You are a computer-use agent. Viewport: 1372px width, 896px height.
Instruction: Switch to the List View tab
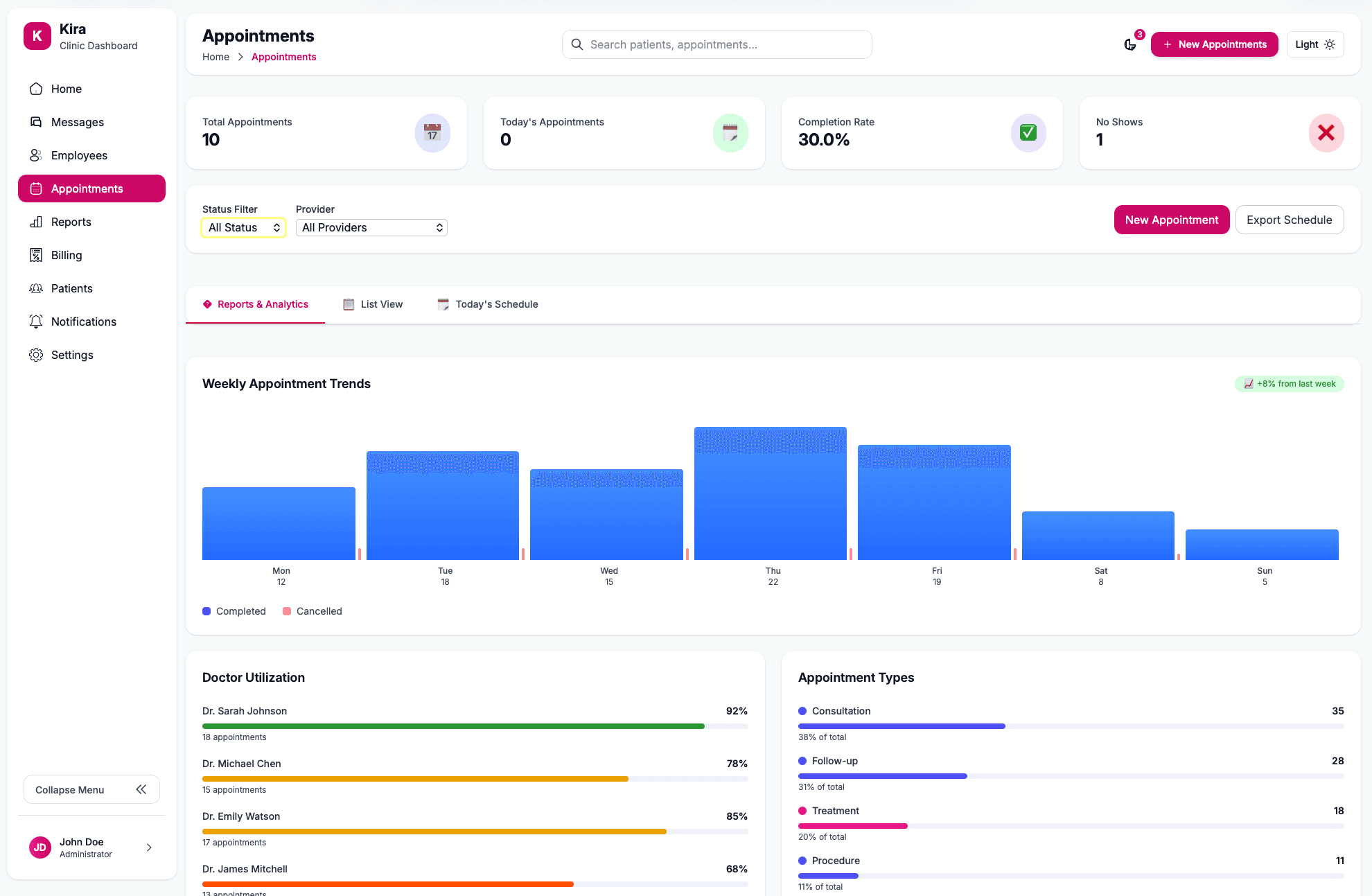tap(373, 304)
